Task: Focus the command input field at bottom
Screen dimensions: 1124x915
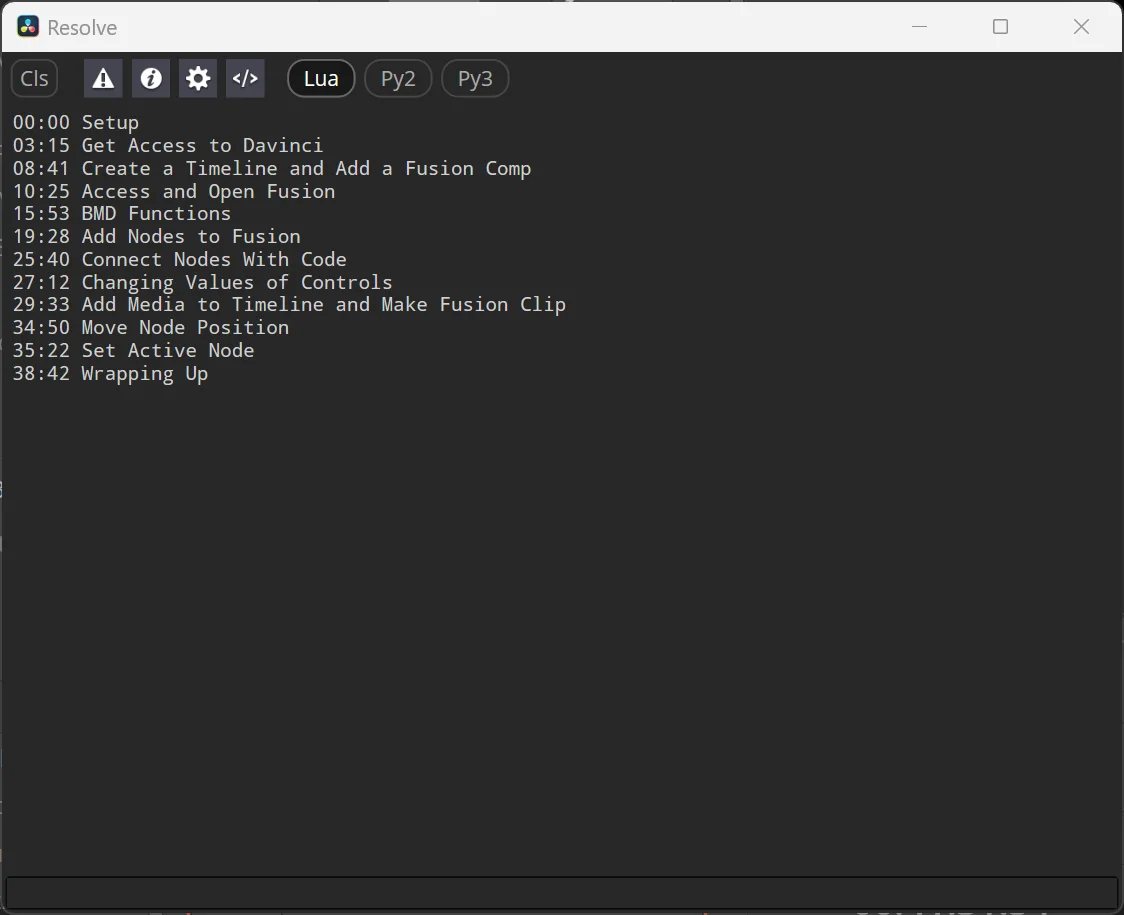Action: [x=562, y=893]
